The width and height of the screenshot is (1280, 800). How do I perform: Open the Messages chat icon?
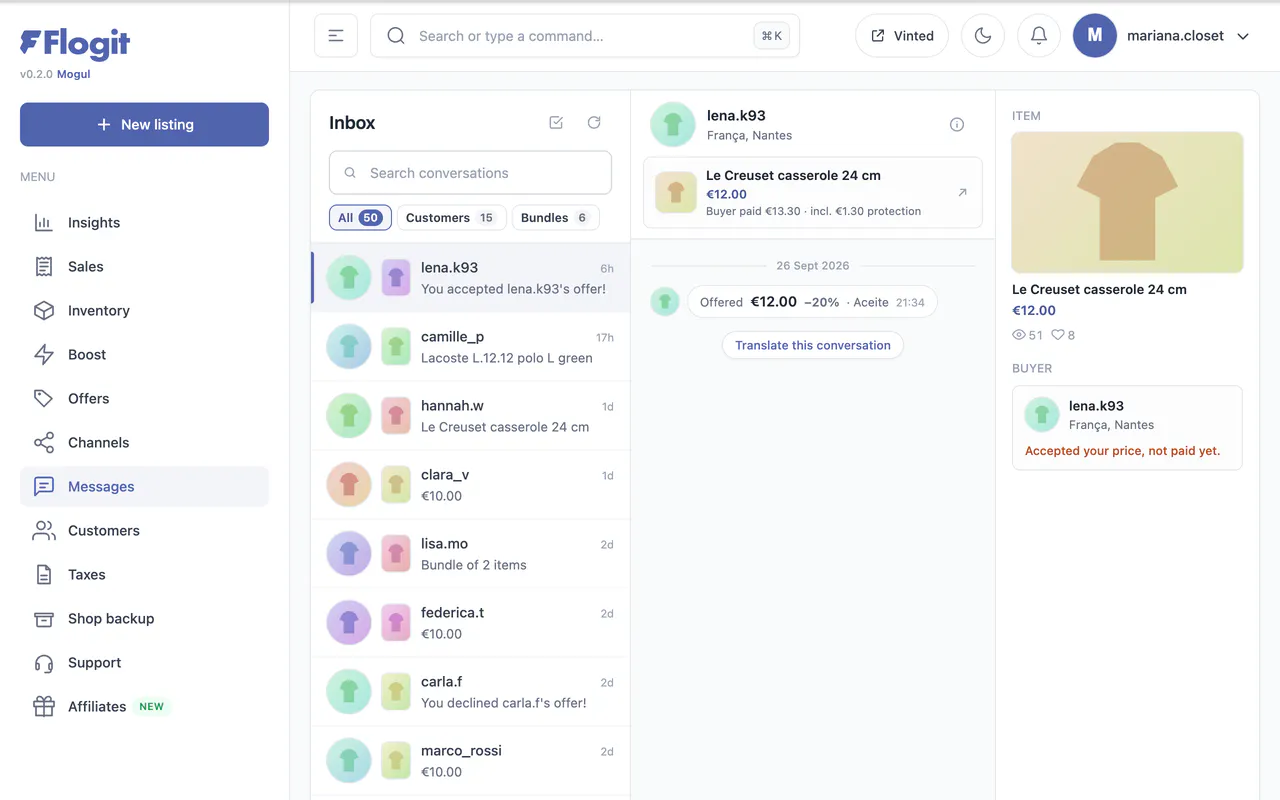tap(44, 487)
